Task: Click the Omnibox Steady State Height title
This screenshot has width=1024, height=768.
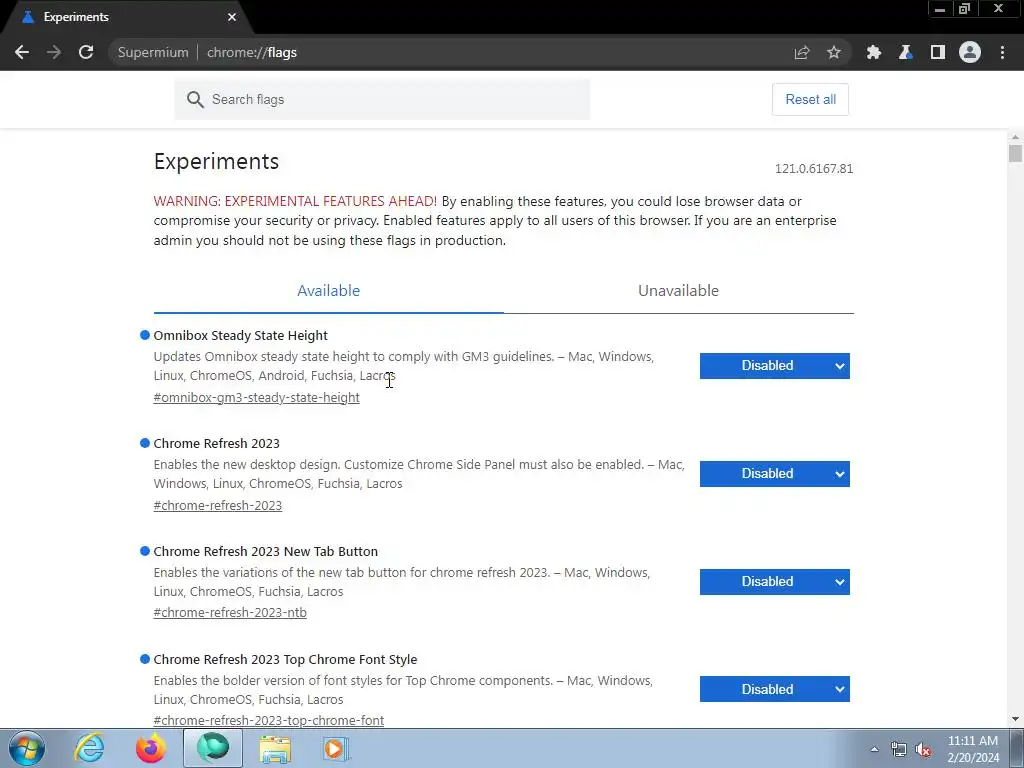Action: click(x=240, y=336)
